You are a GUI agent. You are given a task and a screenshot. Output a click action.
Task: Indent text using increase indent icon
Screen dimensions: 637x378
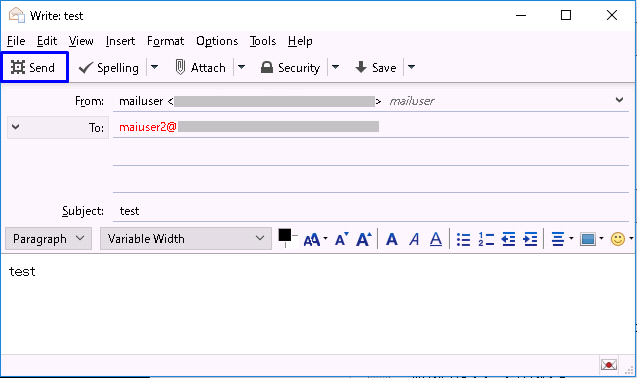click(530, 239)
